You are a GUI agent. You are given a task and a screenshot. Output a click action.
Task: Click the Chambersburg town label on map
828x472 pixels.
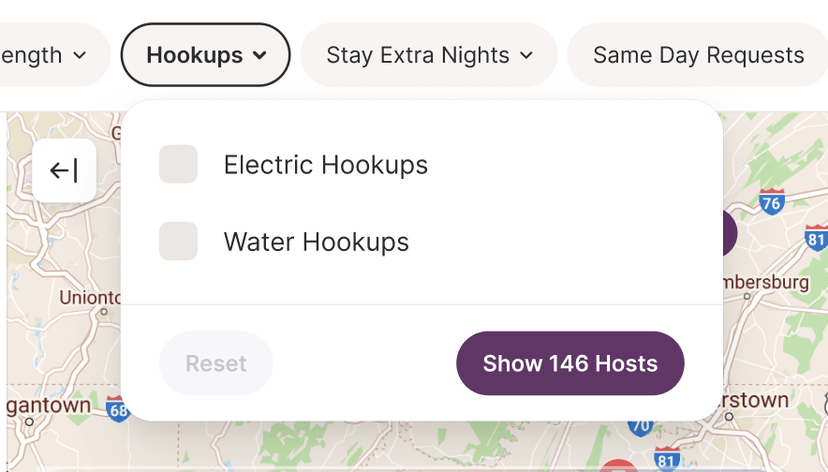click(766, 282)
